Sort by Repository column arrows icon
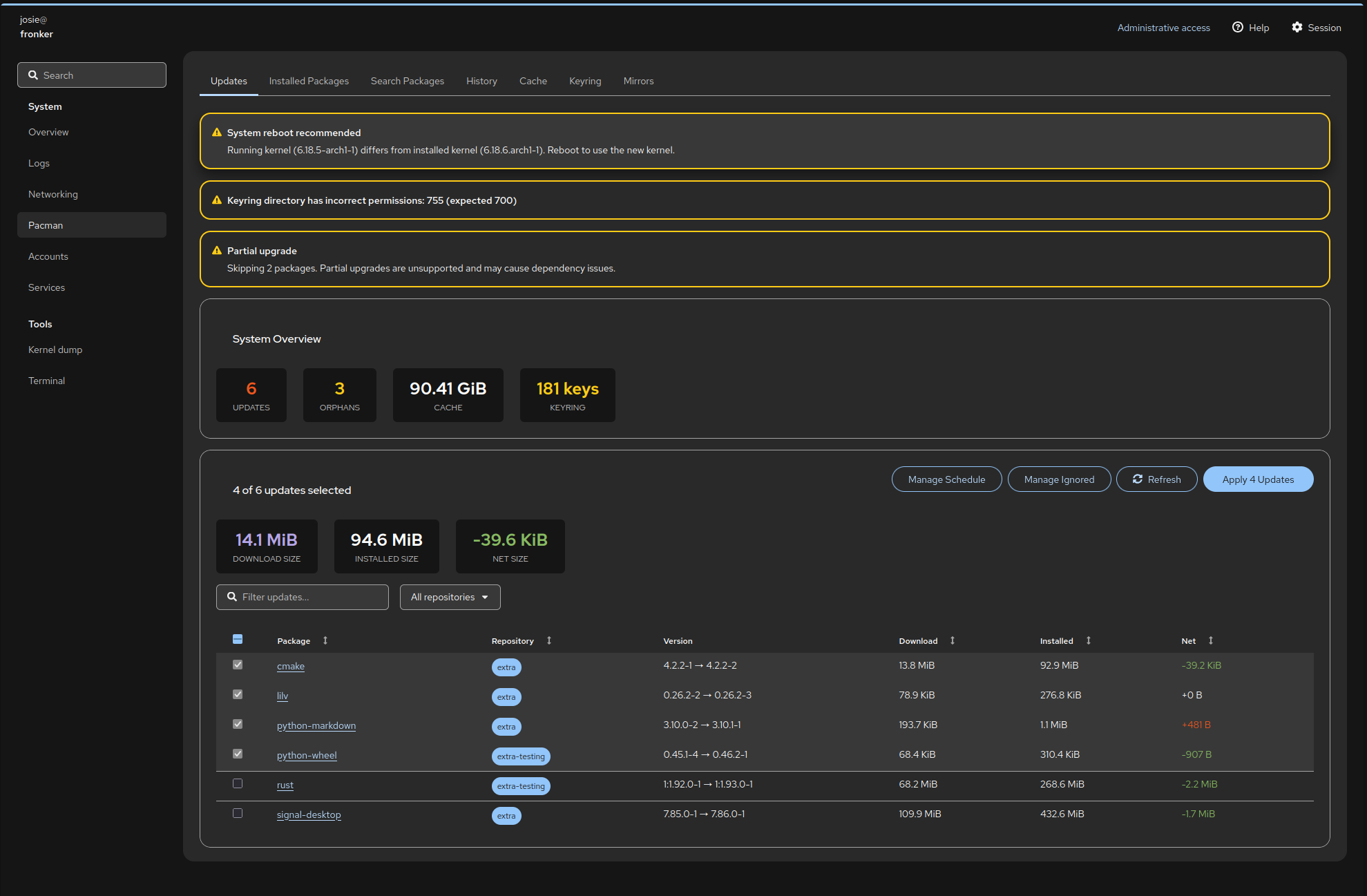1367x896 pixels. pyautogui.click(x=549, y=641)
